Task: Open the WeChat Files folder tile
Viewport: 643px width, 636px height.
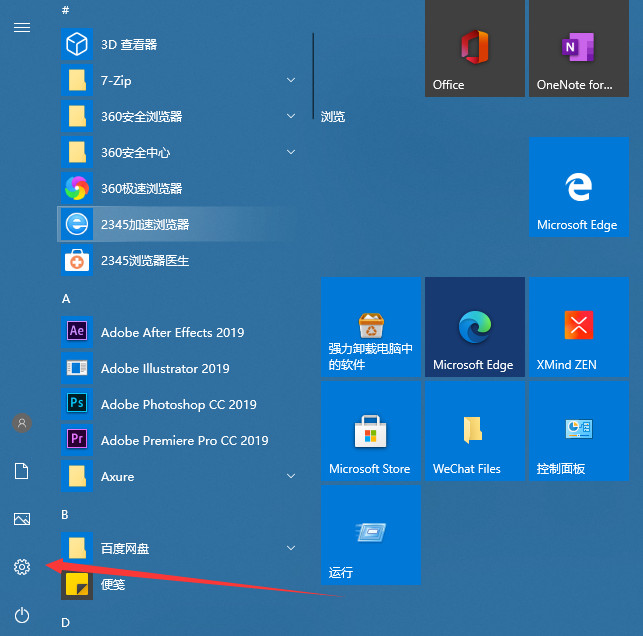Action: pyautogui.click(x=475, y=431)
